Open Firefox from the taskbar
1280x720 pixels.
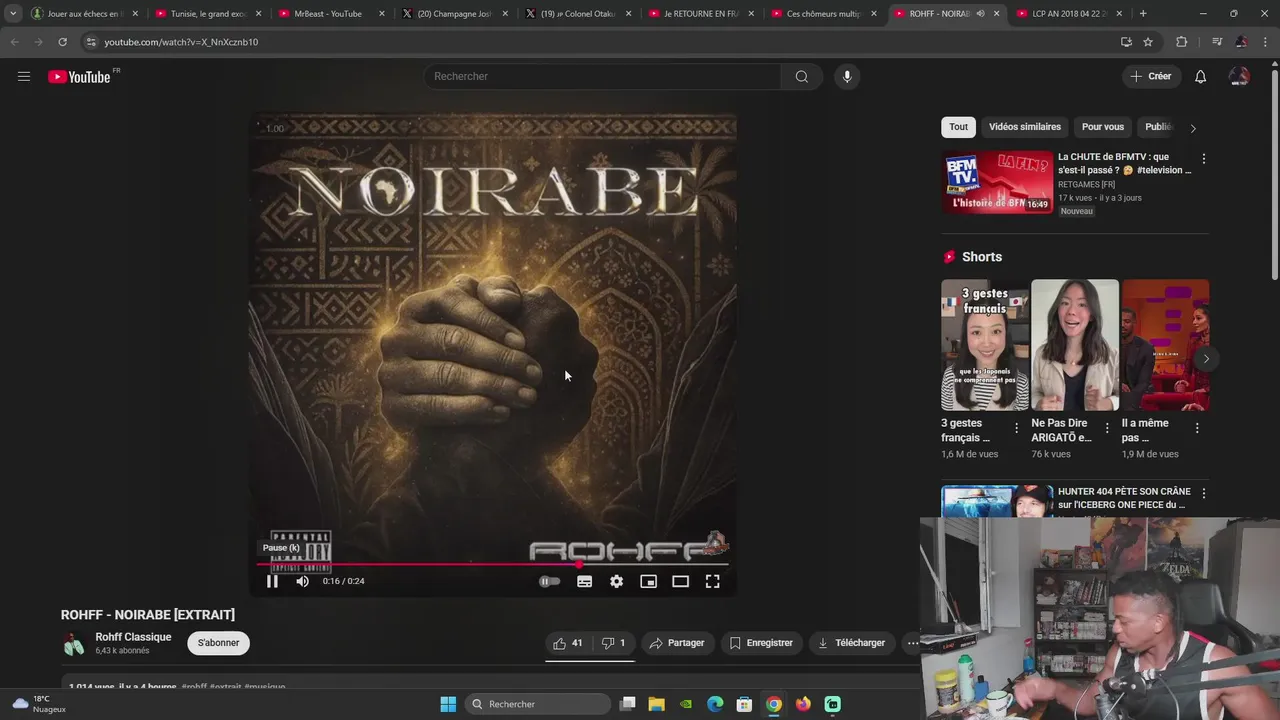point(803,704)
